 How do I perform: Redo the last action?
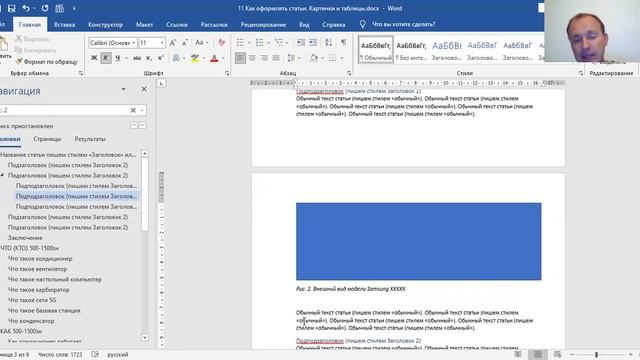click(45, 8)
